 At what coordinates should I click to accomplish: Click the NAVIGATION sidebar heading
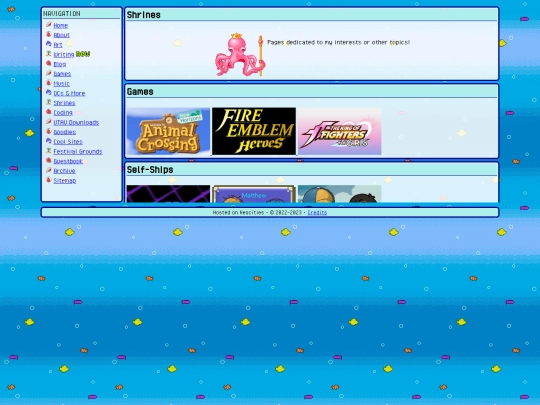pos(62,13)
